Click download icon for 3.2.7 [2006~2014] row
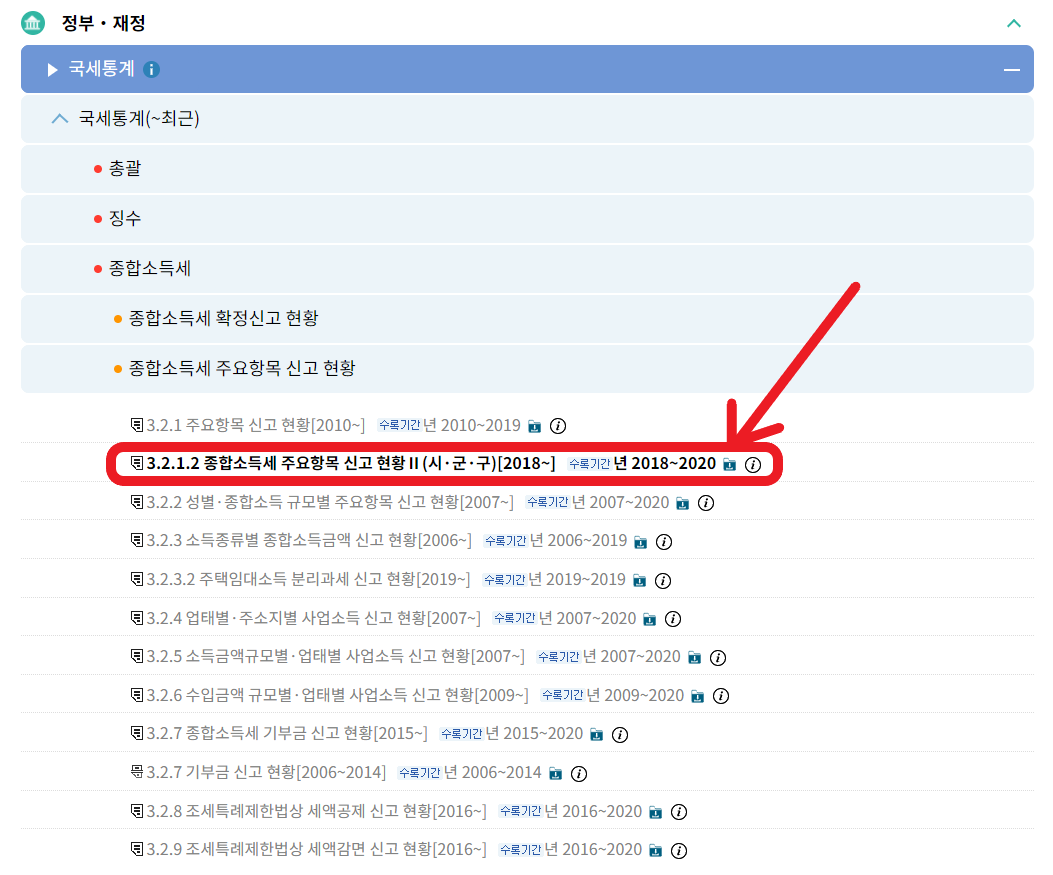This screenshot has width=1053, height=875. [555, 774]
